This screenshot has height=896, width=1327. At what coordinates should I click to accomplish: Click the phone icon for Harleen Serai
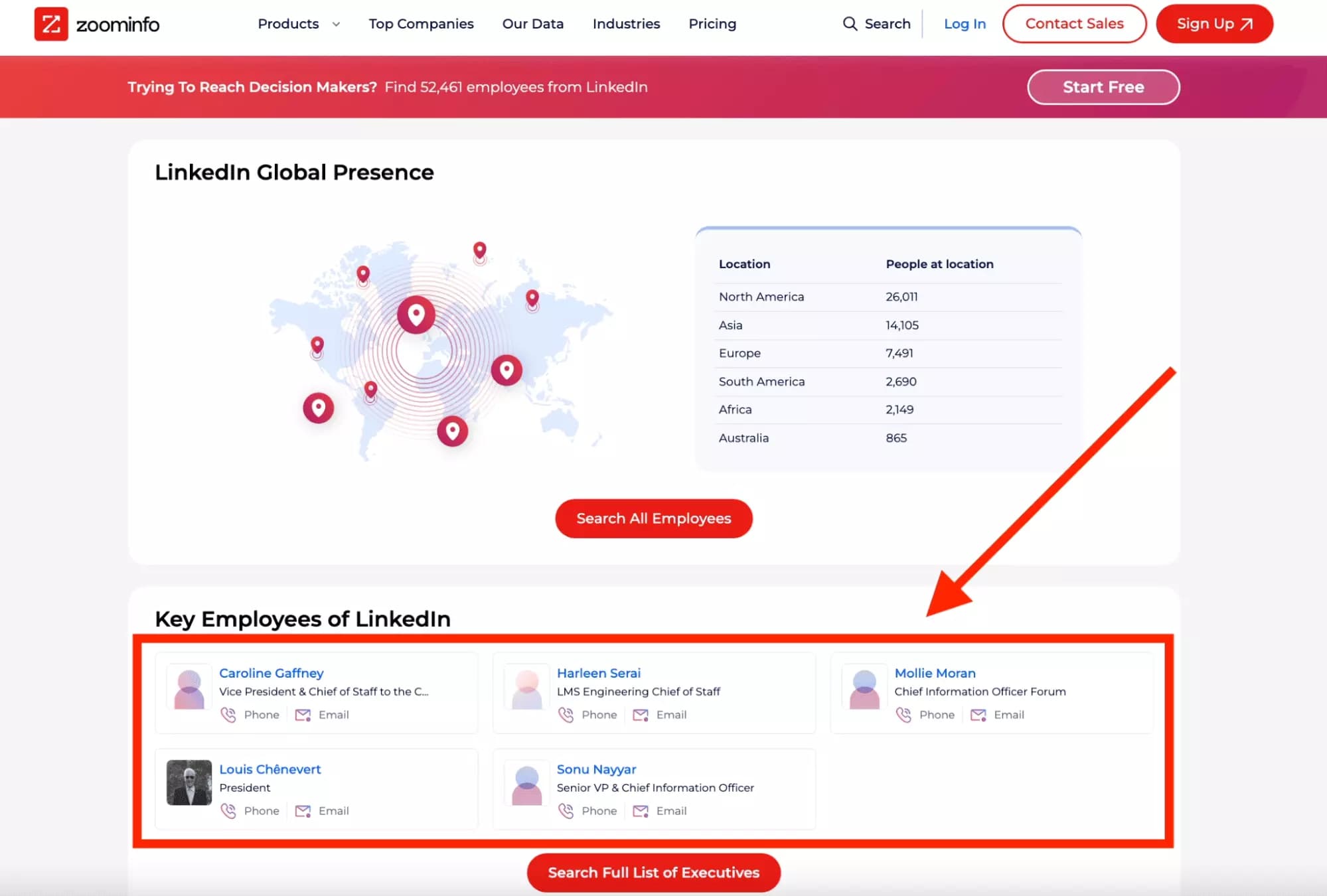[568, 715]
